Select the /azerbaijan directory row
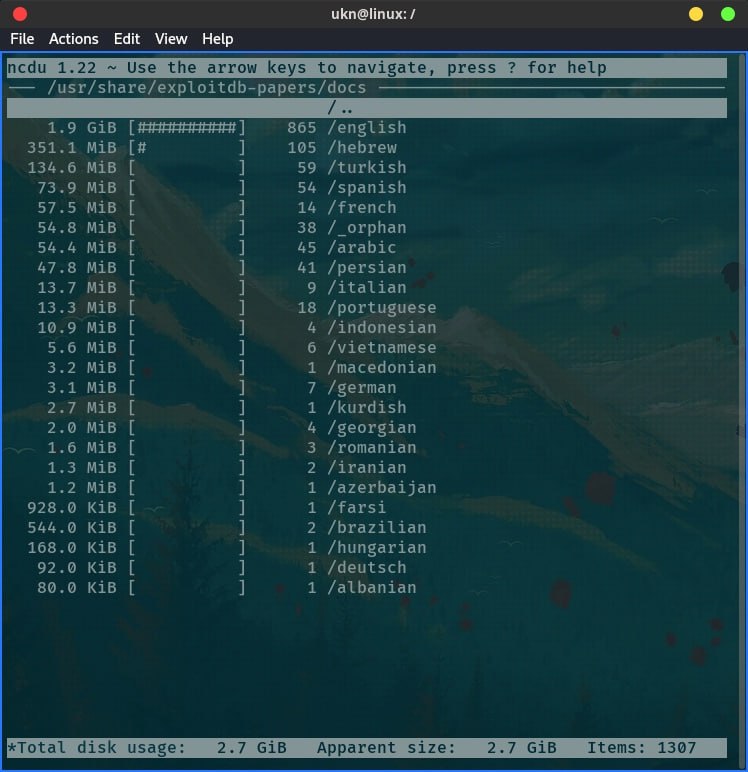This screenshot has height=772, width=748. (366, 487)
